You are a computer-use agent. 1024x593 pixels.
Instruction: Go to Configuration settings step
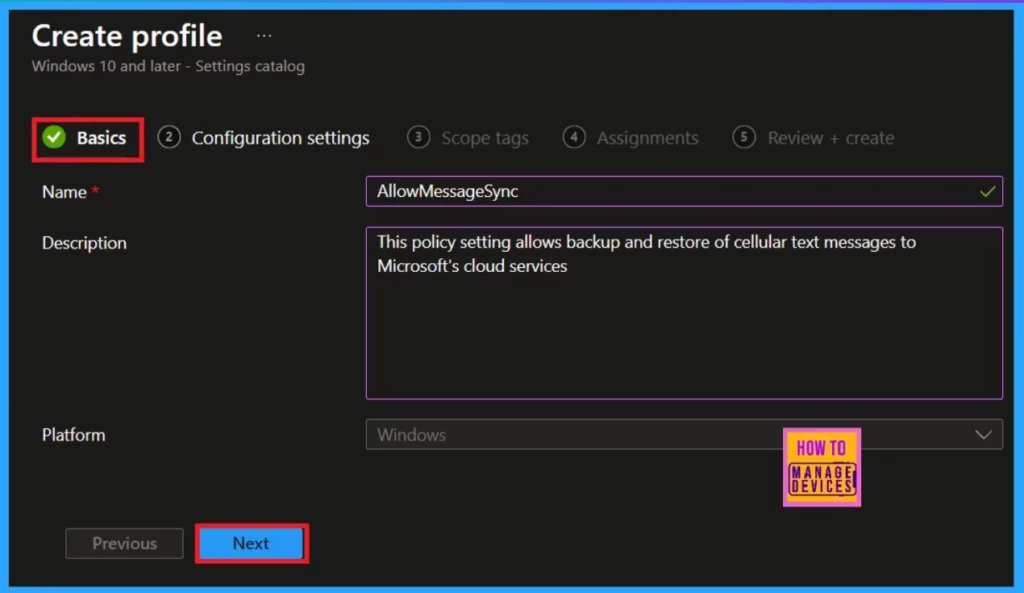[x=264, y=138]
